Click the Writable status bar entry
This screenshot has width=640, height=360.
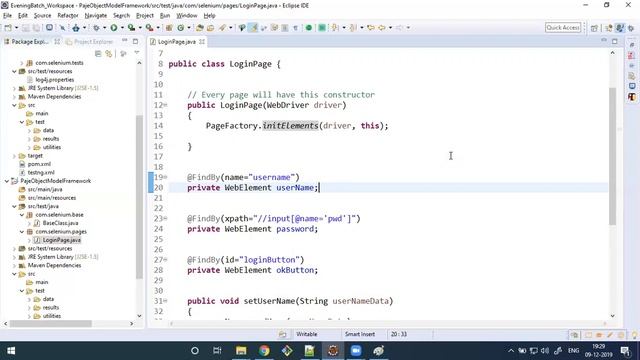307,334
